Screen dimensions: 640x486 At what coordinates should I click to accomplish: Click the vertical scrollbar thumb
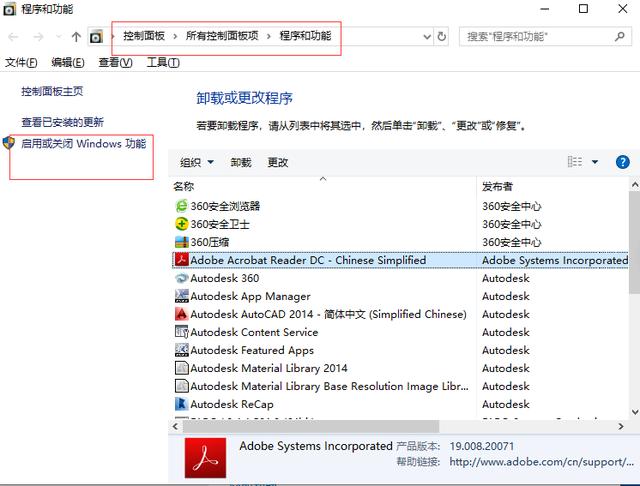click(x=635, y=242)
